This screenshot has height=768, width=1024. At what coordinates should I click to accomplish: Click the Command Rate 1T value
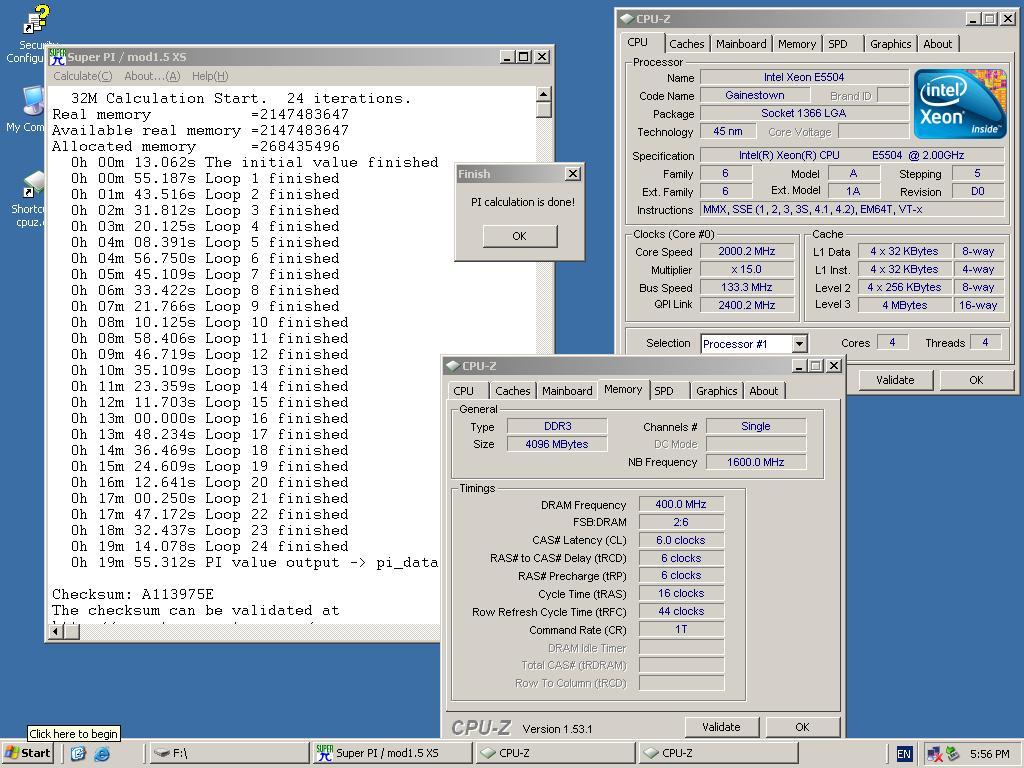681,629
